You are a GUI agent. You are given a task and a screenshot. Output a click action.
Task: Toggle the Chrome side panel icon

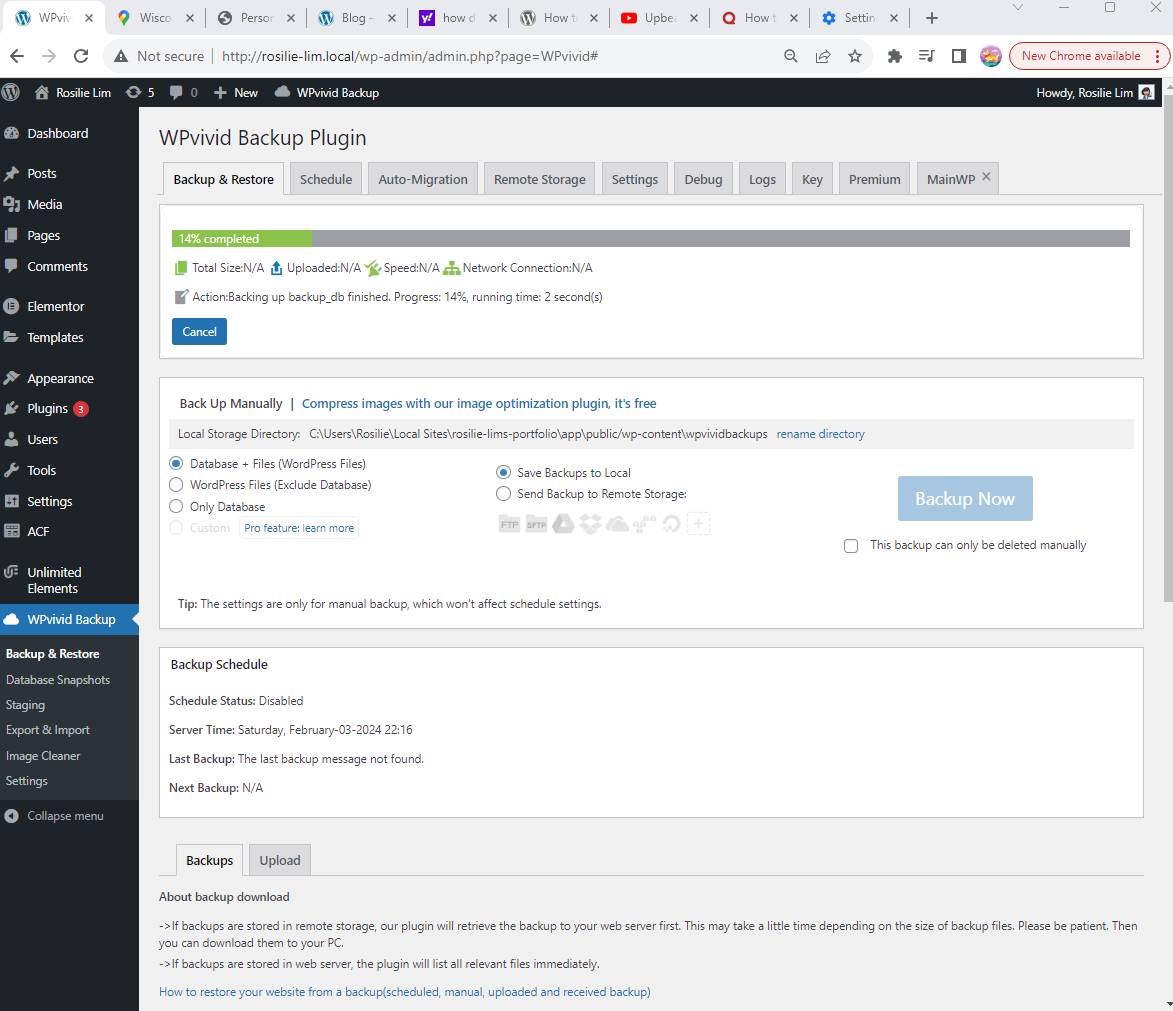[x=958, y=56]
